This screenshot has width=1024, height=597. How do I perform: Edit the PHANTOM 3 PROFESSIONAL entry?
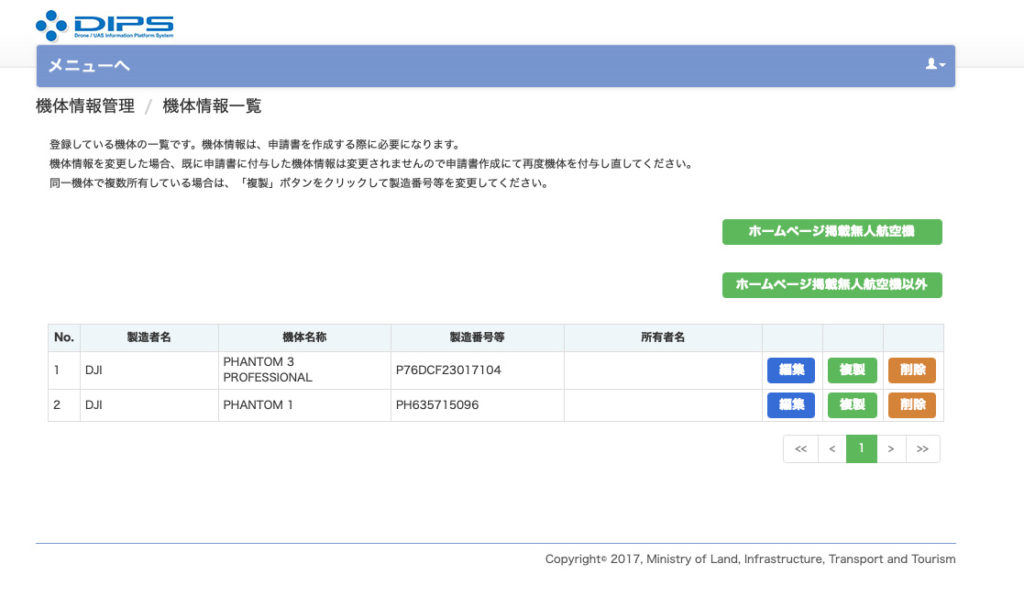tap(791, 371)
